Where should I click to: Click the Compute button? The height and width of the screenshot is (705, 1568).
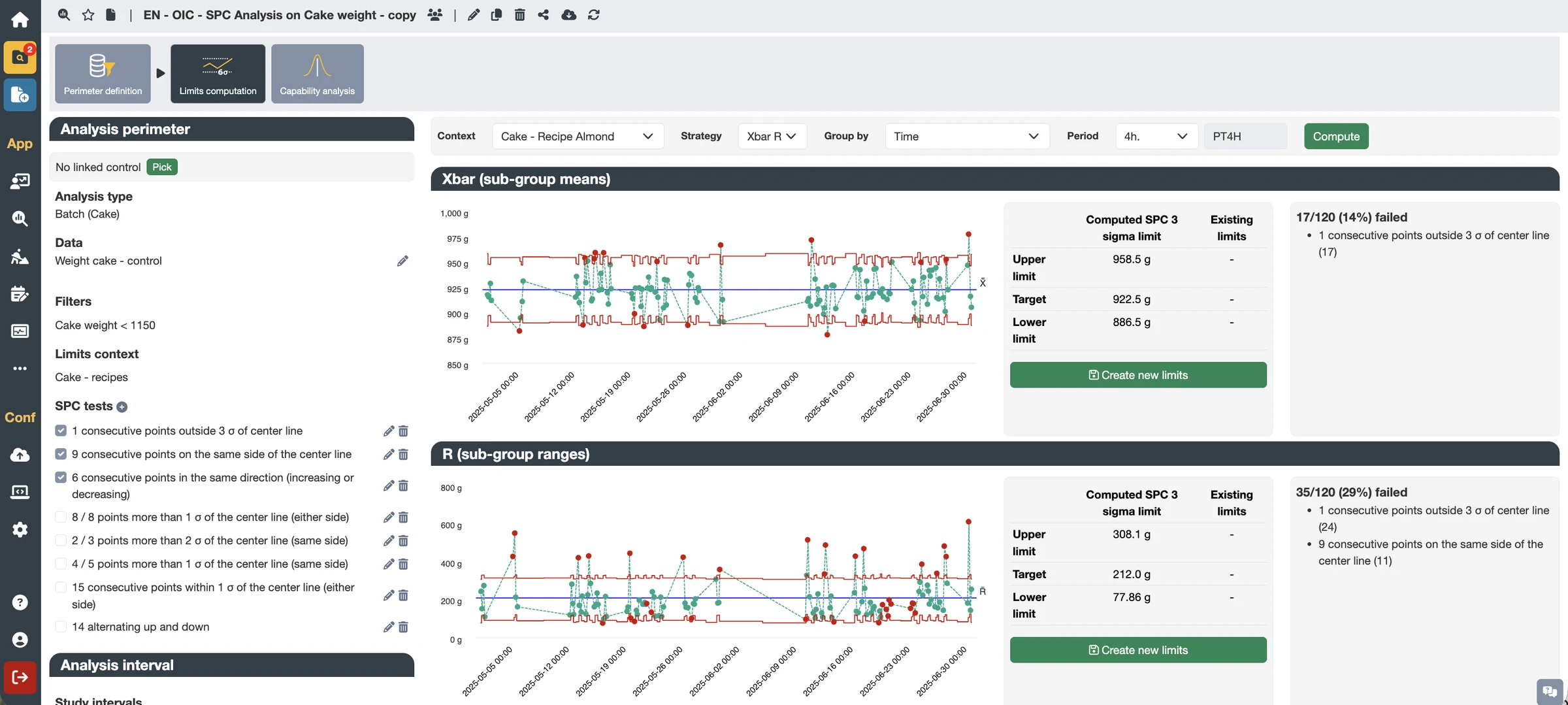coord(1336,137)
